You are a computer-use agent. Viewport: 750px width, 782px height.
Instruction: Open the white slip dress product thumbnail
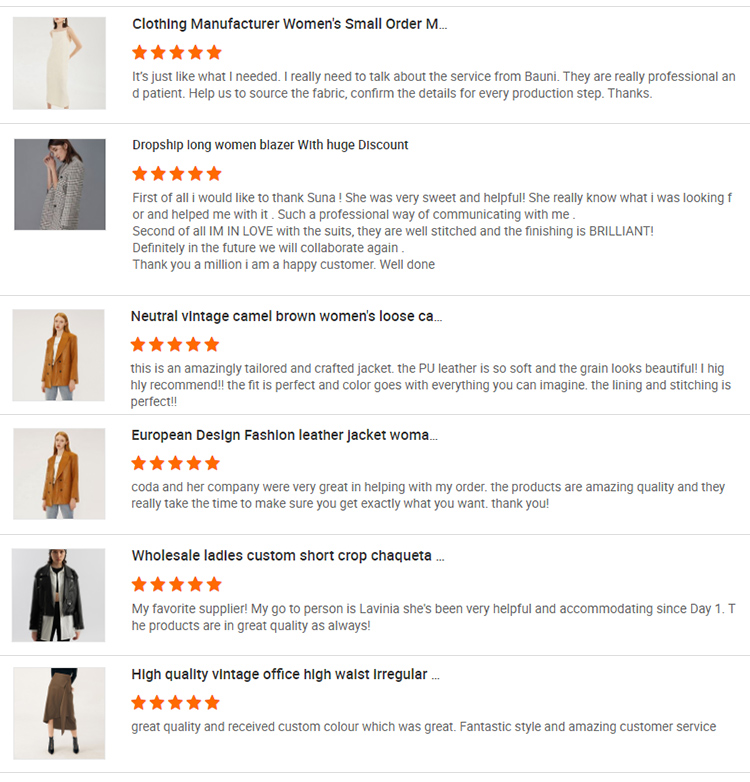tap(59, 63)
